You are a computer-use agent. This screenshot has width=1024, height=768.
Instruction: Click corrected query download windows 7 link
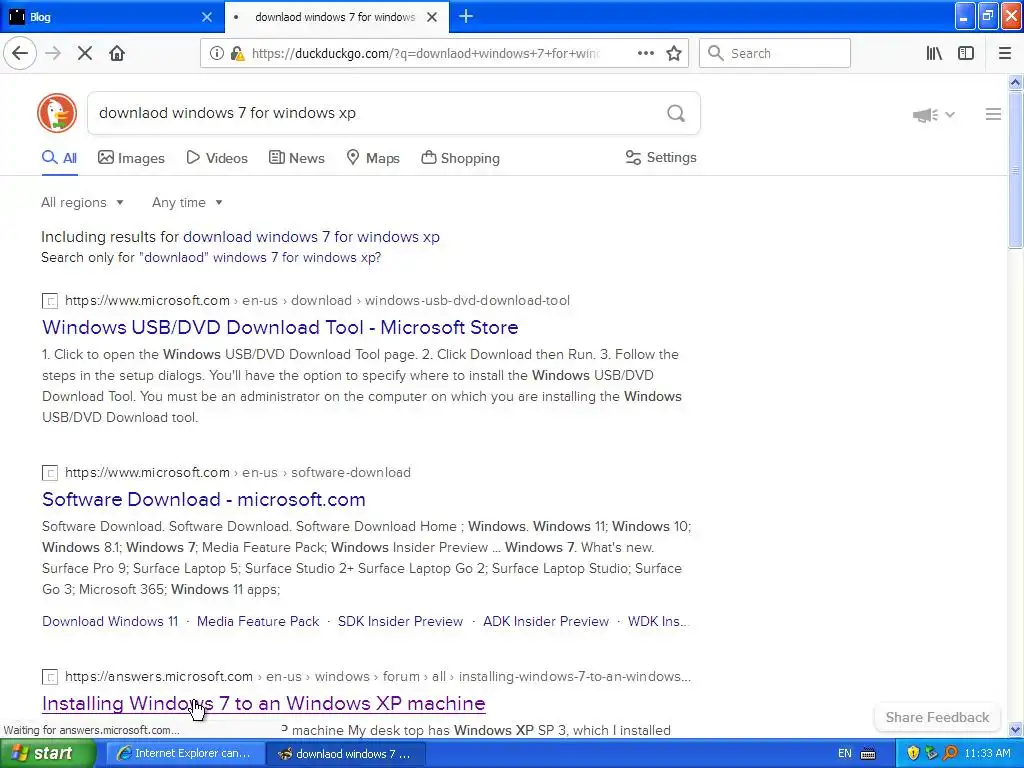(312, 237)
